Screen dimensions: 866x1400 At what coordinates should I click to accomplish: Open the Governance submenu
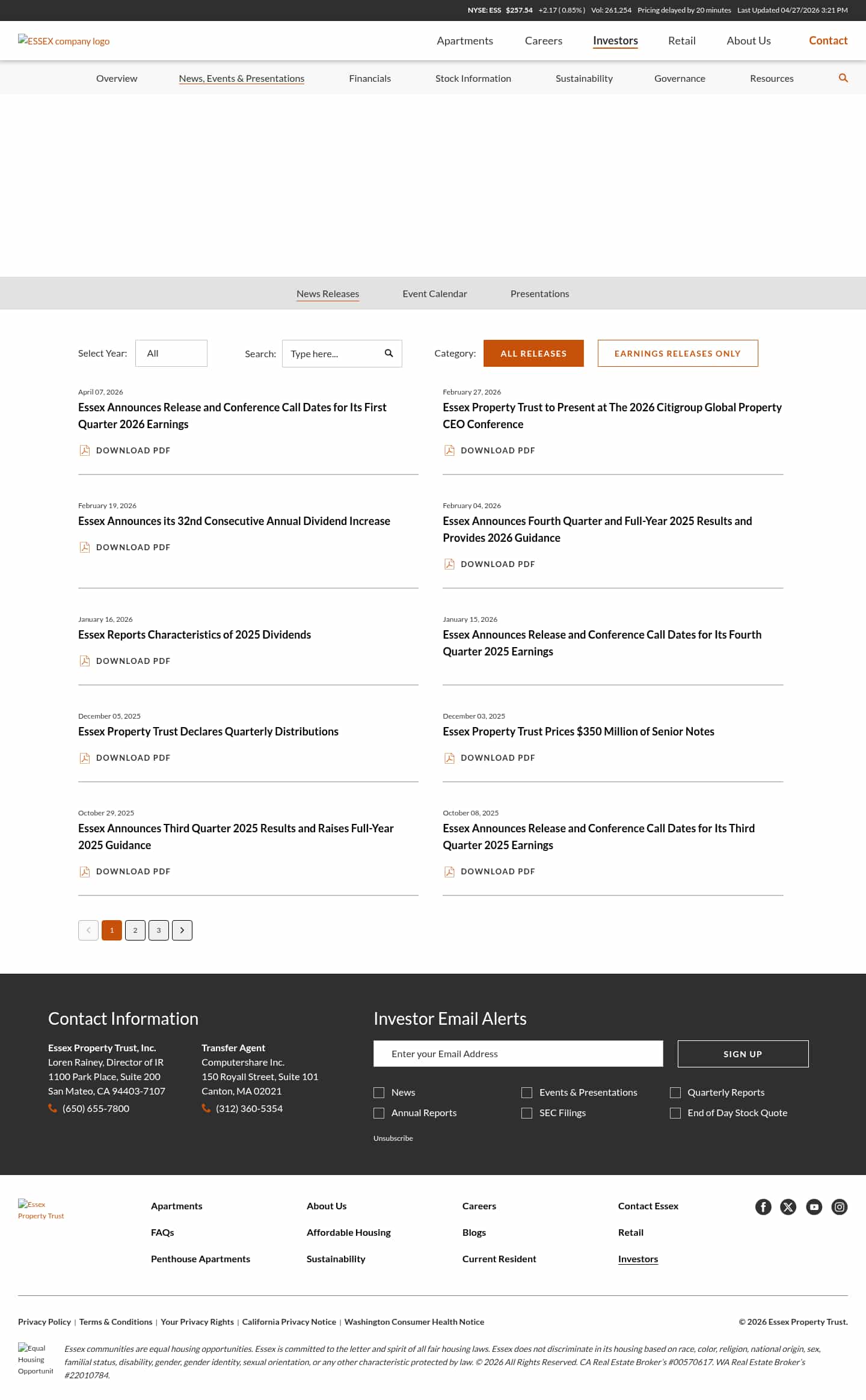(x=680, y=78)
